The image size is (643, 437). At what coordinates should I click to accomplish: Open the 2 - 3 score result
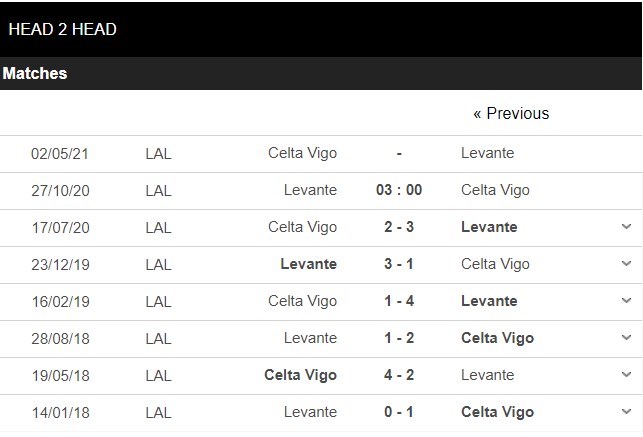(399, 227)
